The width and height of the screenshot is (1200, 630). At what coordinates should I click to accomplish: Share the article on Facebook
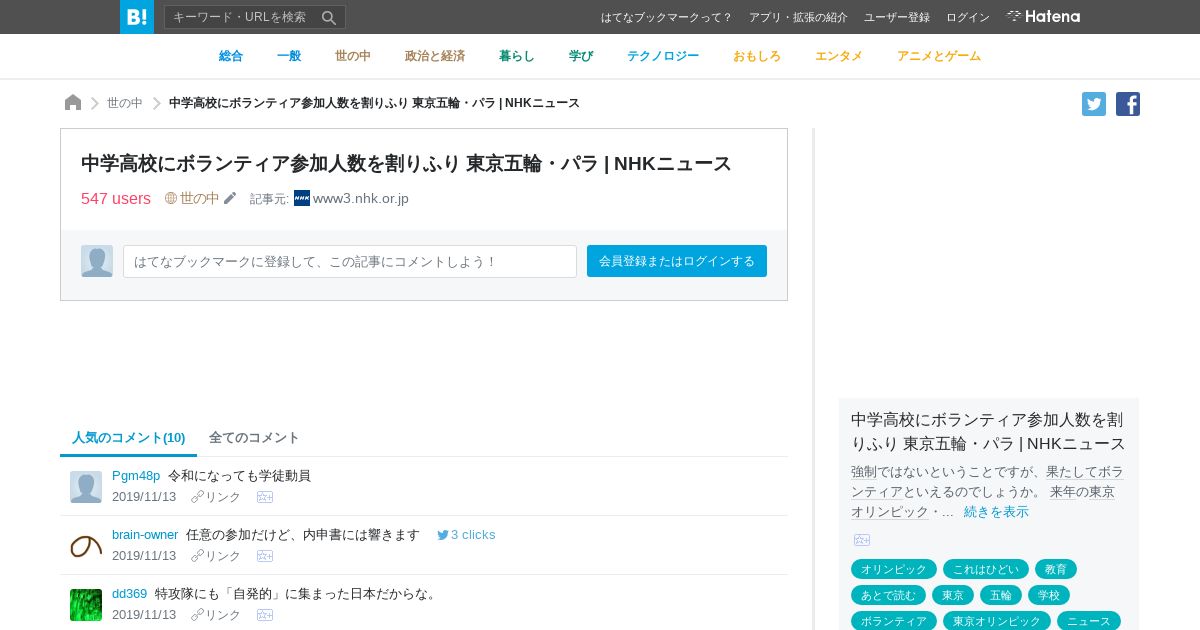click(x=1128, y=104)
